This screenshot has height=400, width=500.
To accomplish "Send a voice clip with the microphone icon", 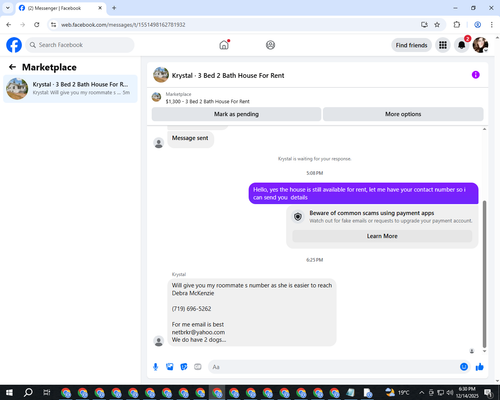I will click(155, 367).
